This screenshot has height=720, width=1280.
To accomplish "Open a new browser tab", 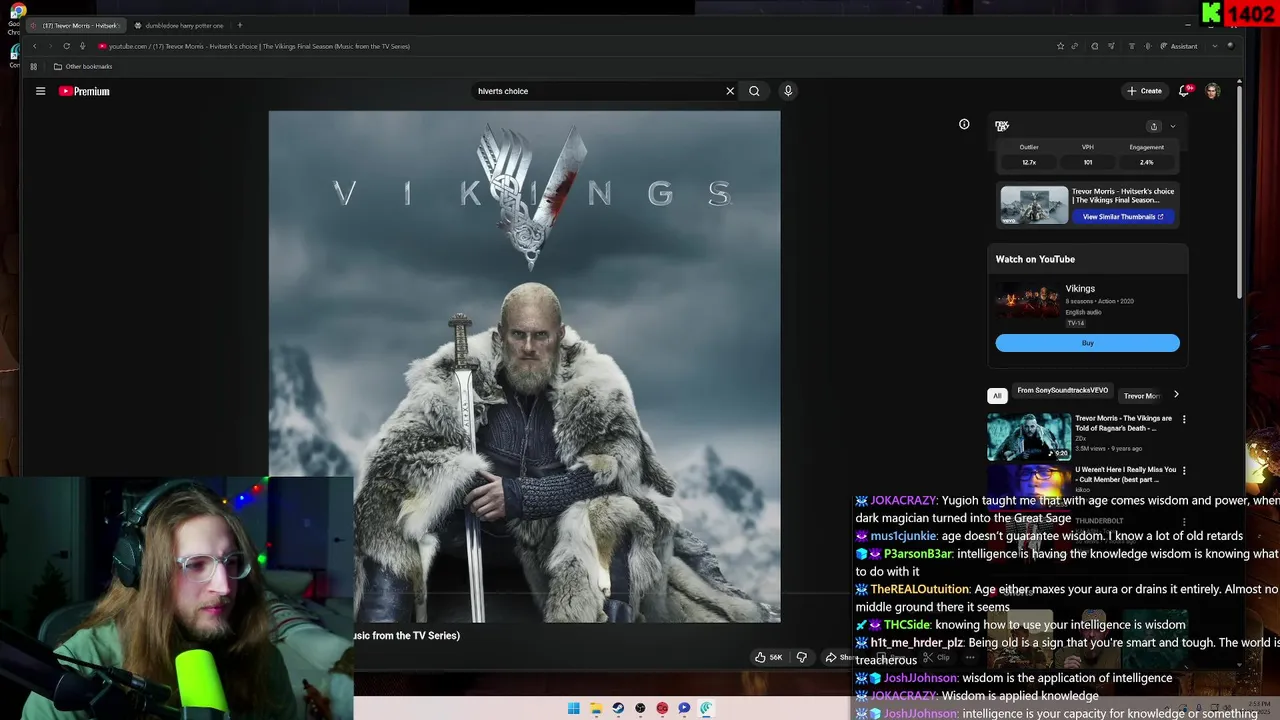I will 239,25.
